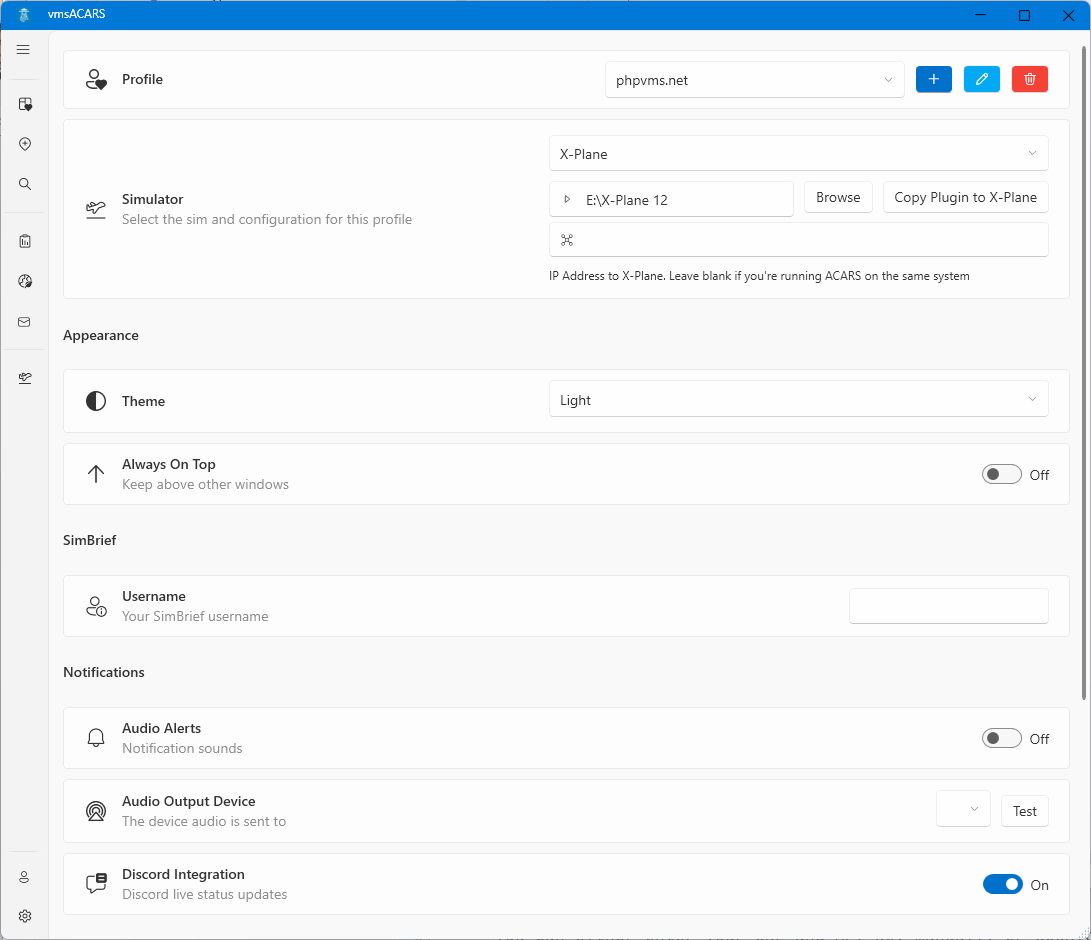
Task: Click Browse for X-Plane folder
Action: (x=838, y=198)
